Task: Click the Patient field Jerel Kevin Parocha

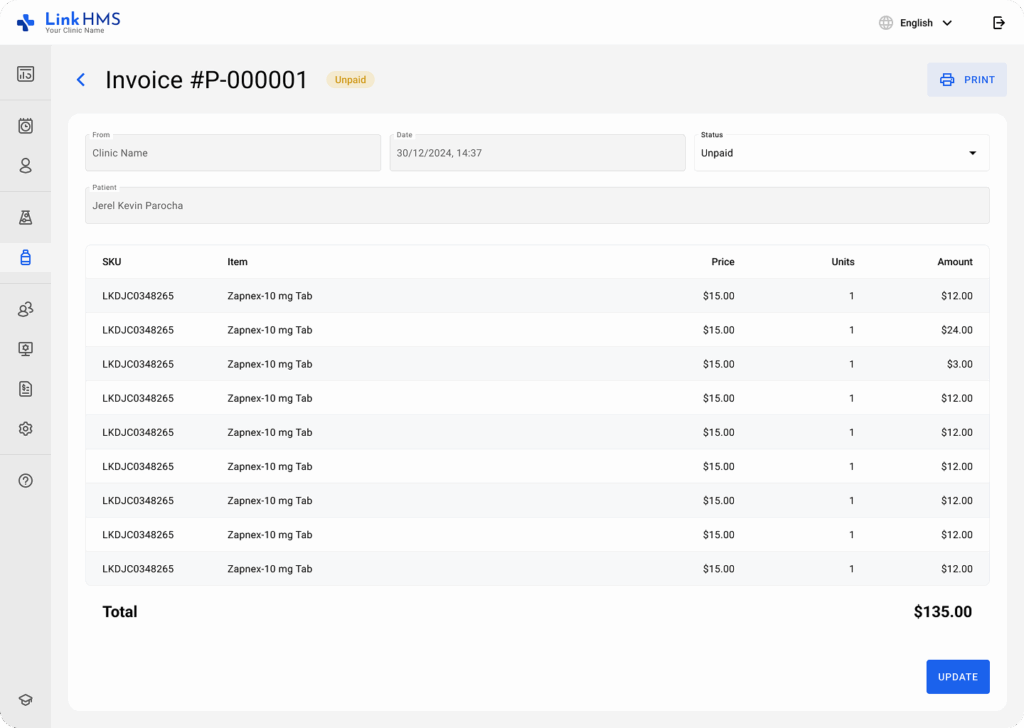Action: tap(537, 206)
